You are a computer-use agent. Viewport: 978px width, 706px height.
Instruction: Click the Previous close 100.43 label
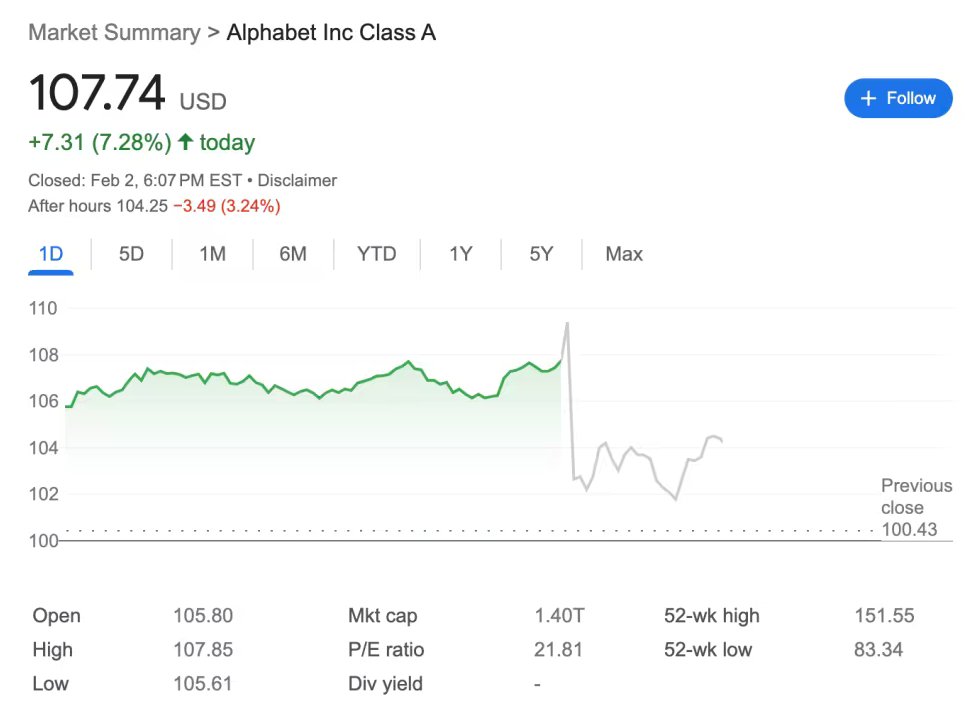point(916,507)
